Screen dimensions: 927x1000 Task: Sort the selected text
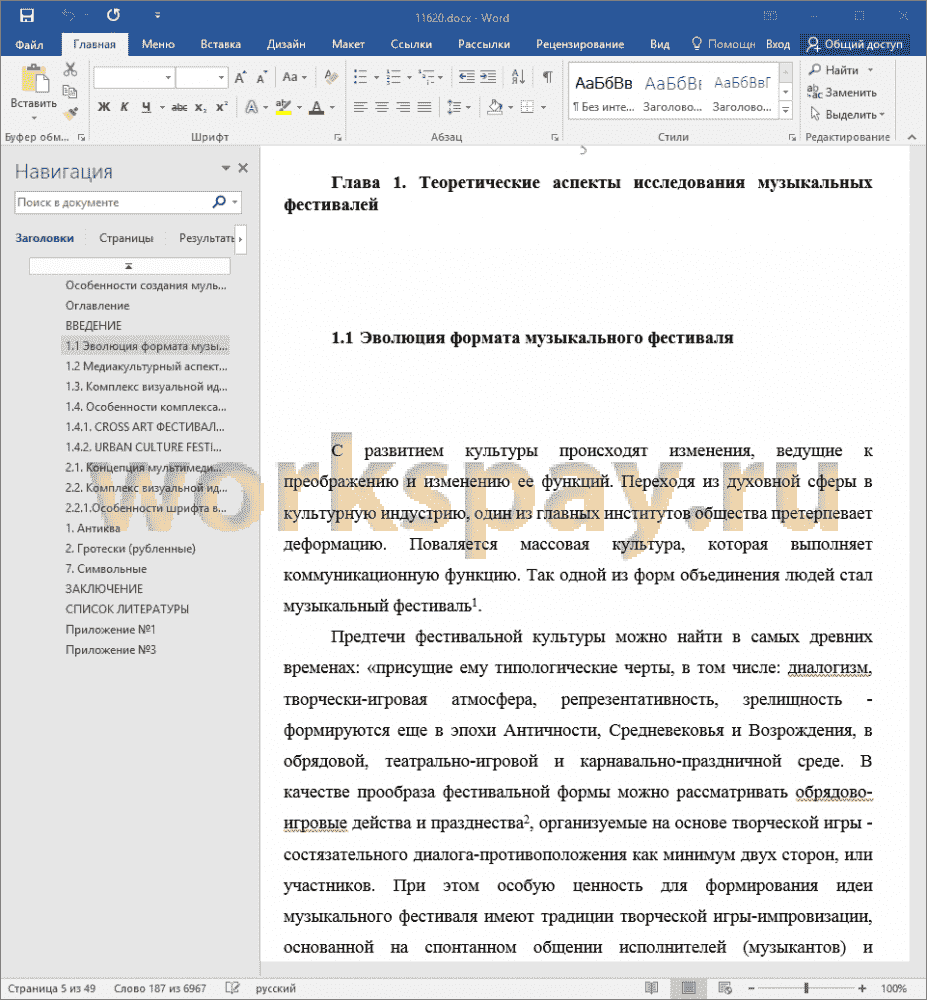[x=518, y=77]
